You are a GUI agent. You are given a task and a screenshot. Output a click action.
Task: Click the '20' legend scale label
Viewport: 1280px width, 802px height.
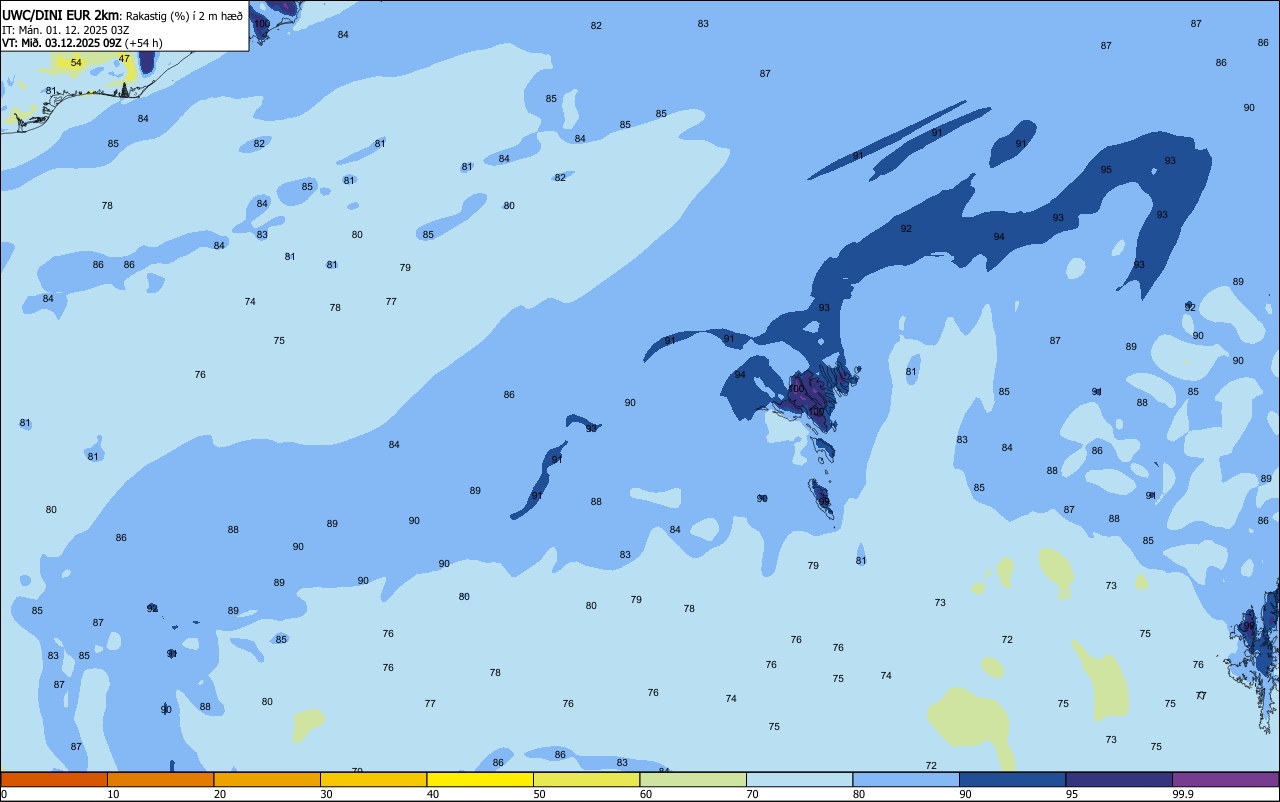(x=220, y=794)
